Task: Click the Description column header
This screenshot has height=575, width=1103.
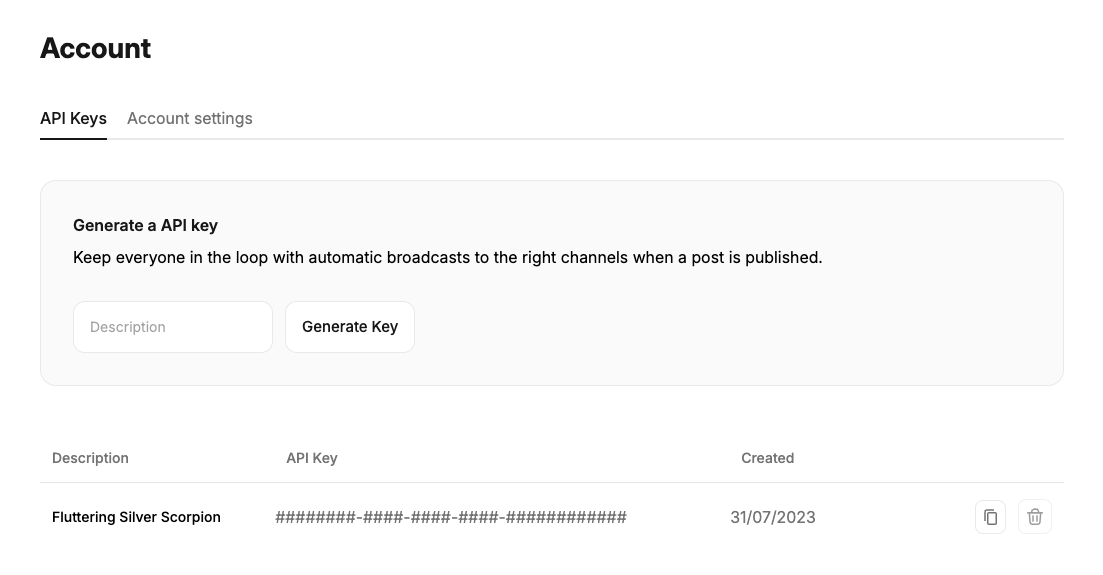Action: point(90,458)
